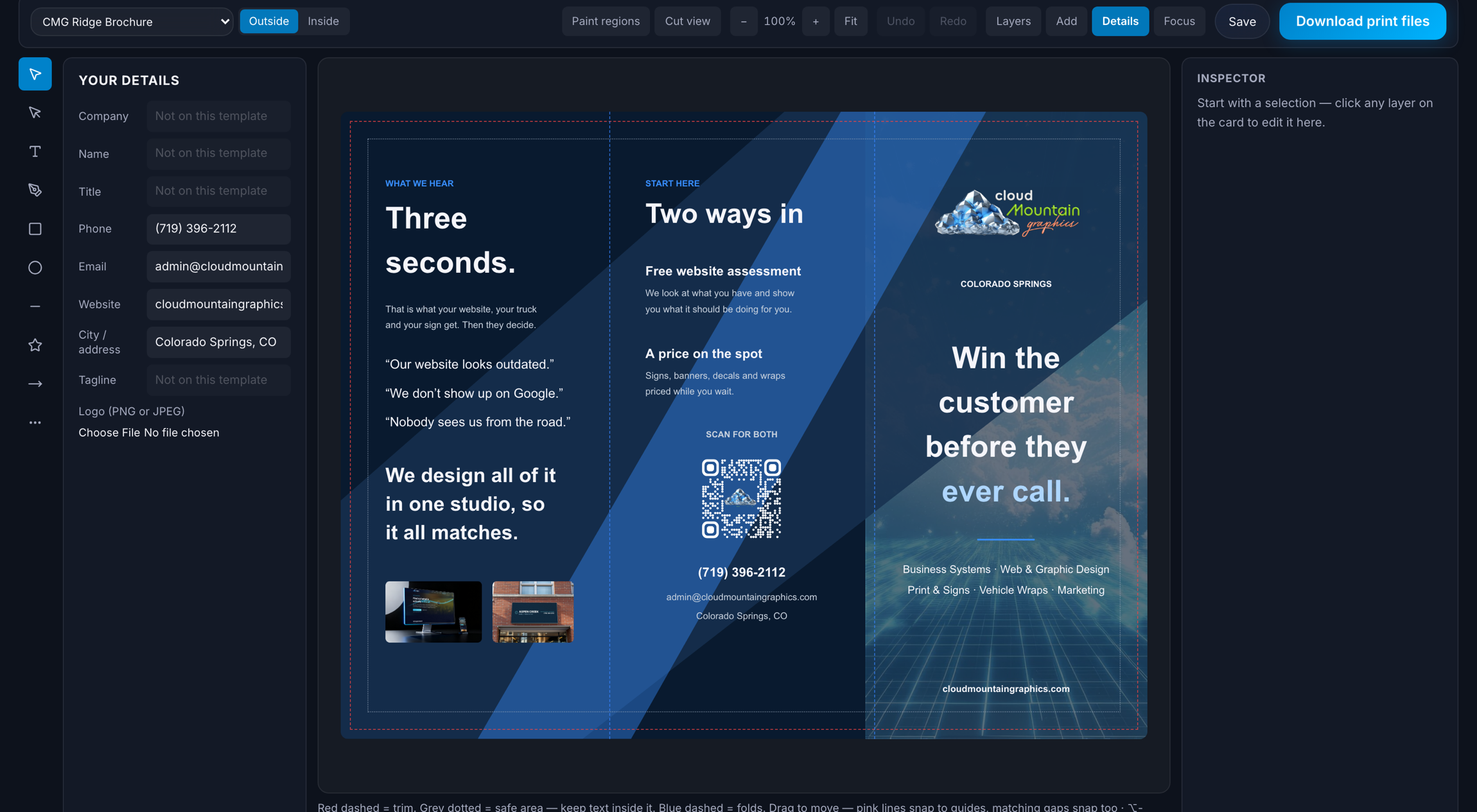Click the Name input field
This screenshot has width=1477, height=812.
pyautogui.click(x=218, y=153)
